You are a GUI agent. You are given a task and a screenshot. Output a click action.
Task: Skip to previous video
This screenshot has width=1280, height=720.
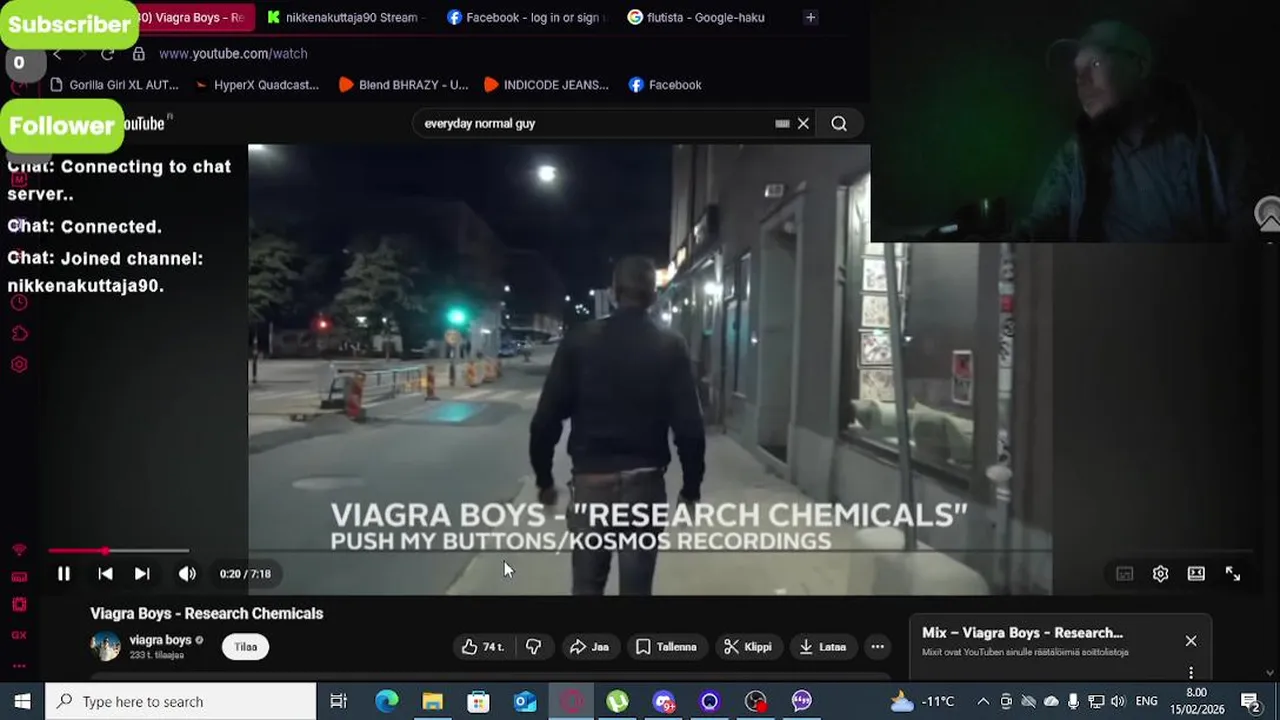point(105,574)
